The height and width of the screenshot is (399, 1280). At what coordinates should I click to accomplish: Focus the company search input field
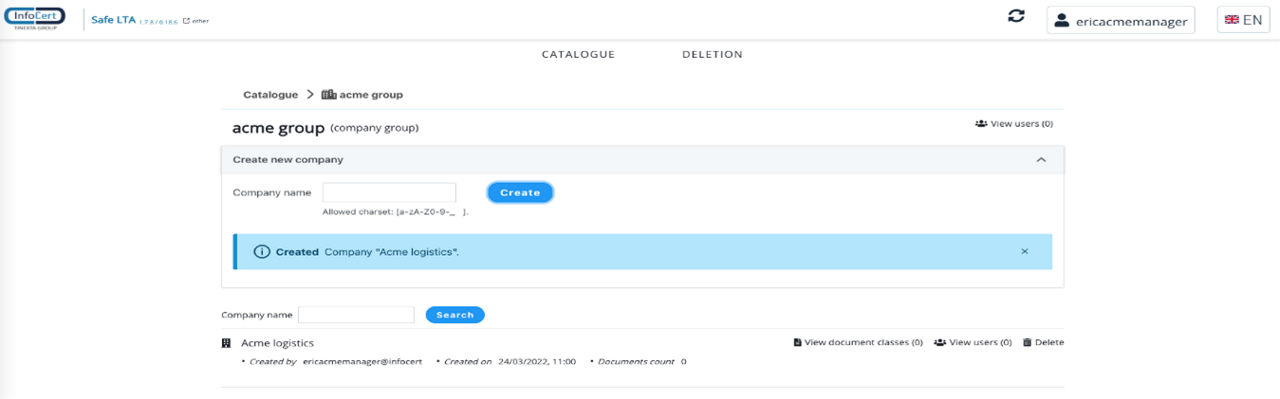pyautogui.click(x=356, y=315)
